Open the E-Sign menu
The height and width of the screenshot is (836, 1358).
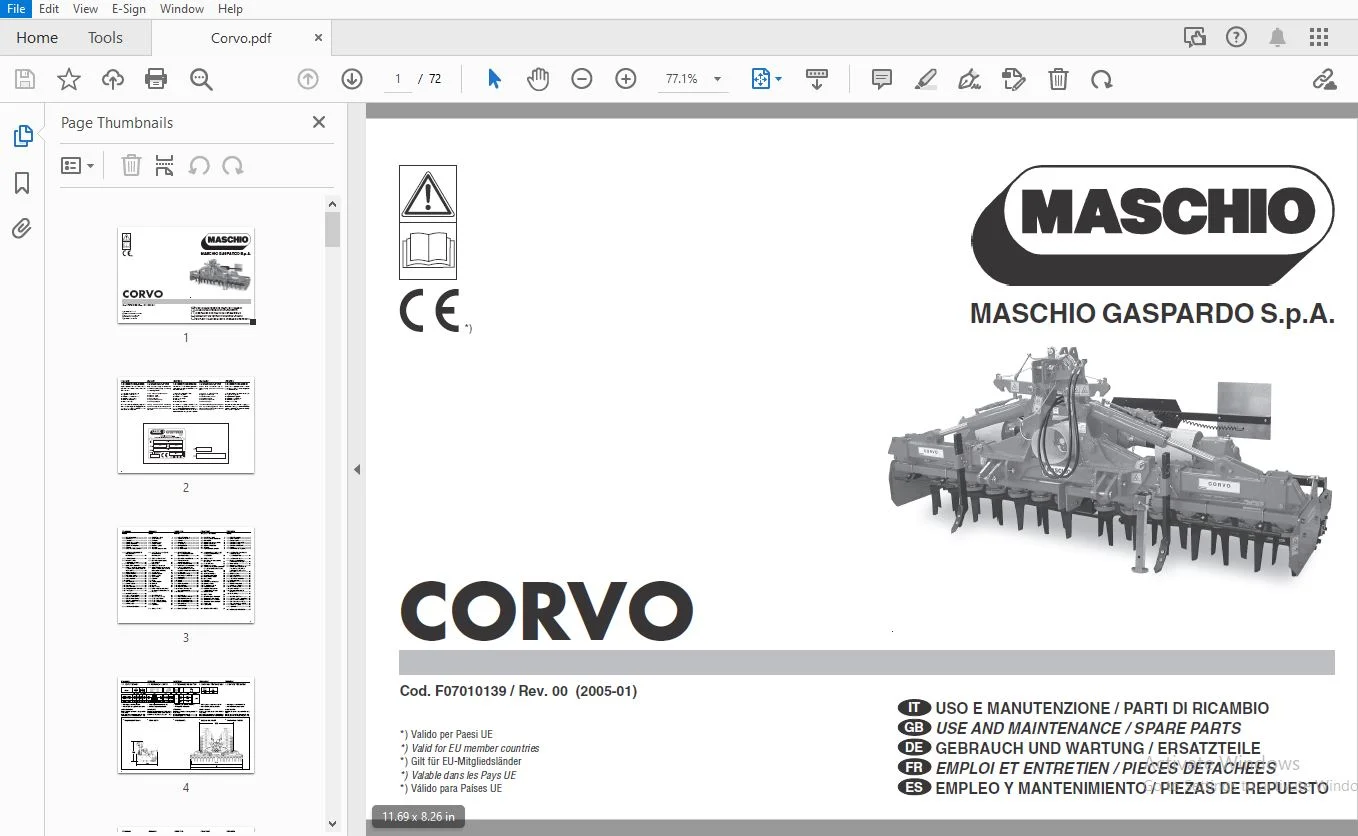click(128, 9)
